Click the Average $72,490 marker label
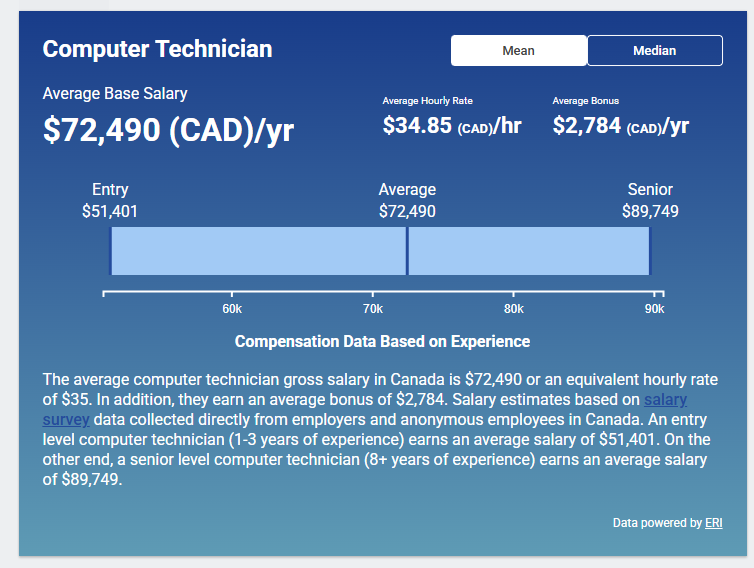 [407, 200]
